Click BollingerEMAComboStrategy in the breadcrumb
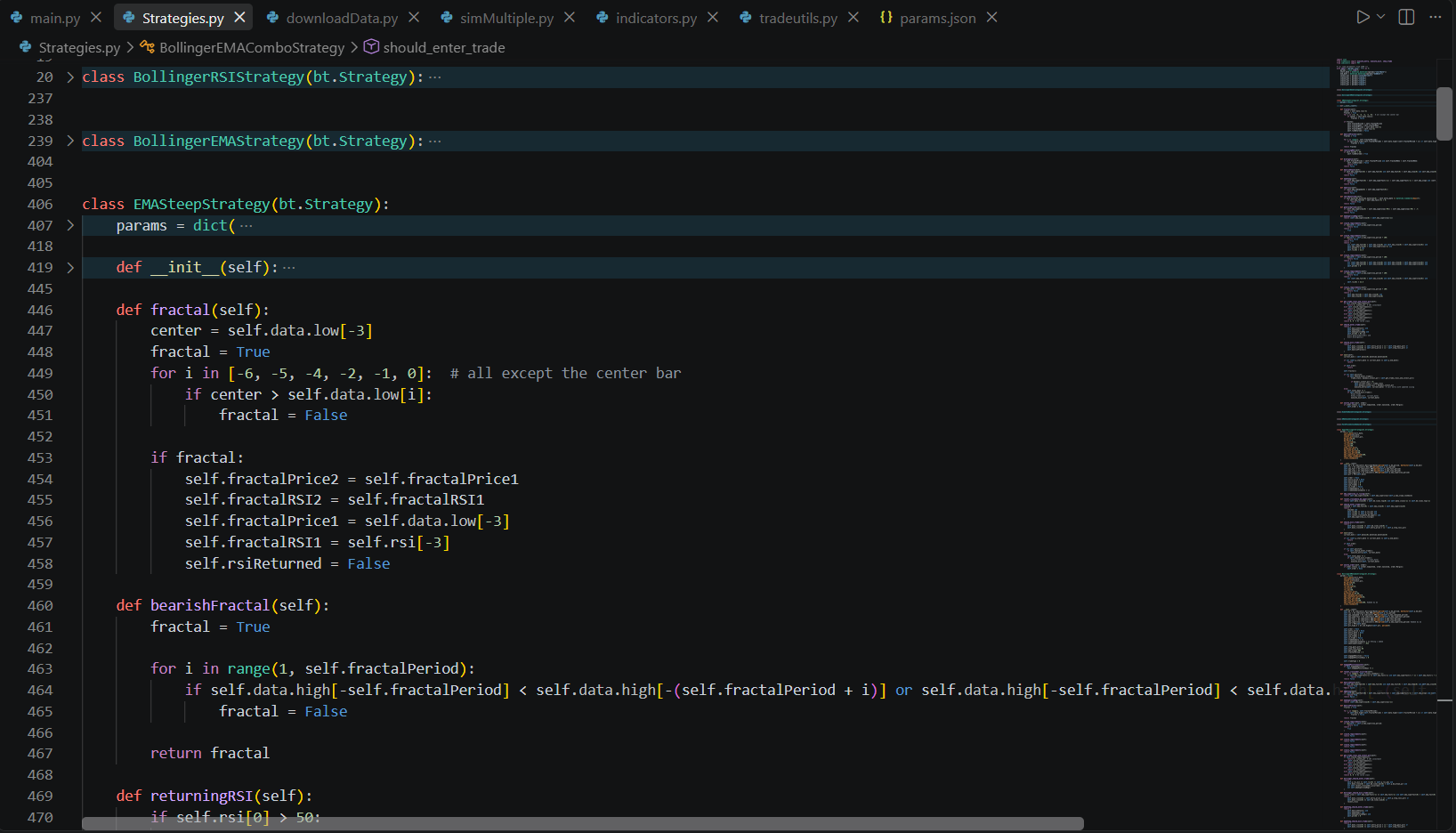This screenshot has height=833, width=1456. (252, 47)
